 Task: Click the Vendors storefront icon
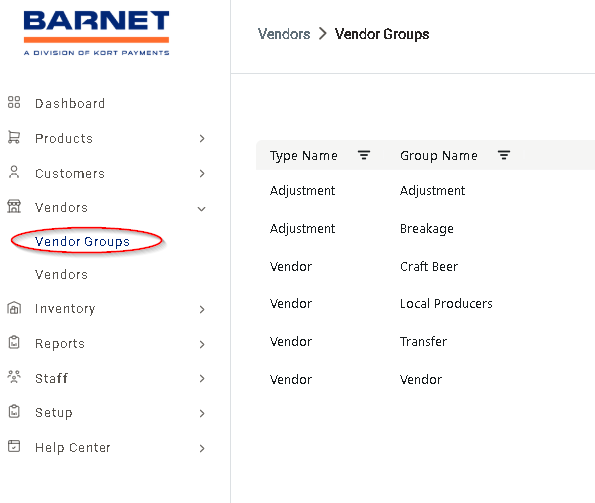[x=14, y=206]
